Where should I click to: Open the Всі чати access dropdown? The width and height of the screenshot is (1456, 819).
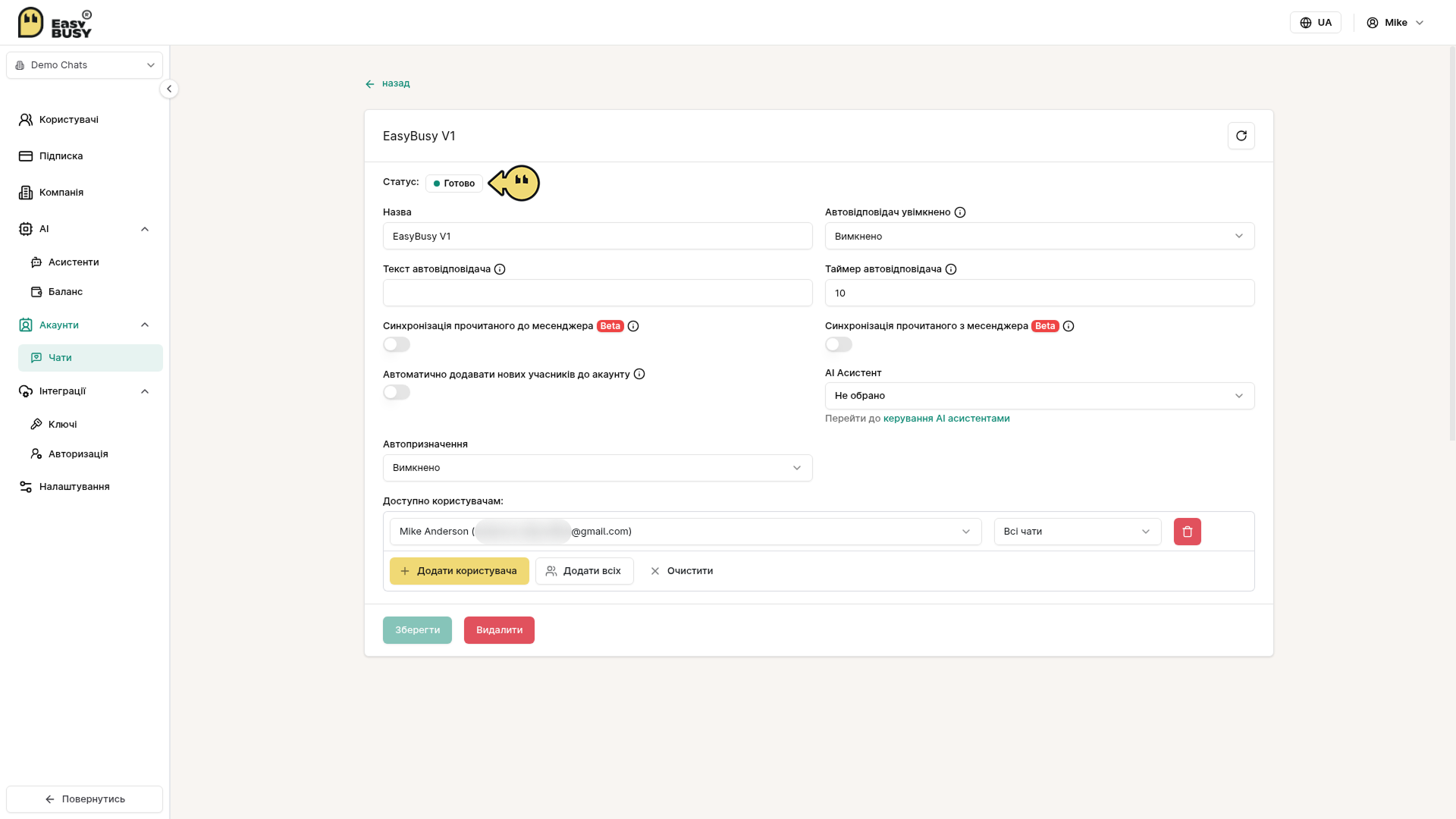pyautogui.click(x=1077, y=532)
